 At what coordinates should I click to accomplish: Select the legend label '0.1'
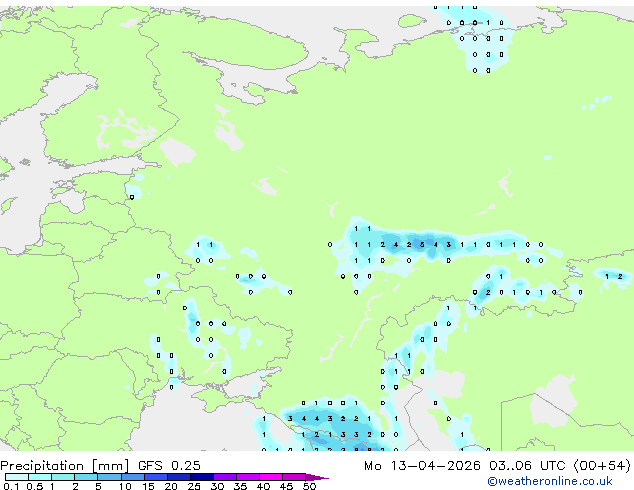click(x=11, y=486)
